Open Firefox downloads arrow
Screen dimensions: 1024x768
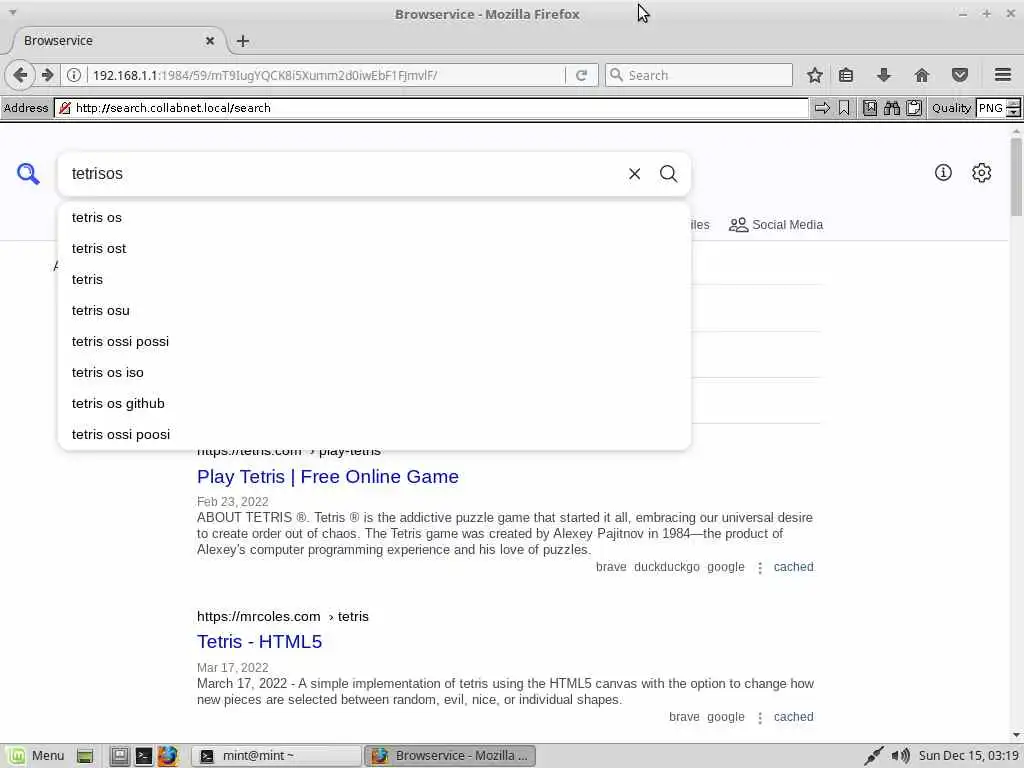884,75
